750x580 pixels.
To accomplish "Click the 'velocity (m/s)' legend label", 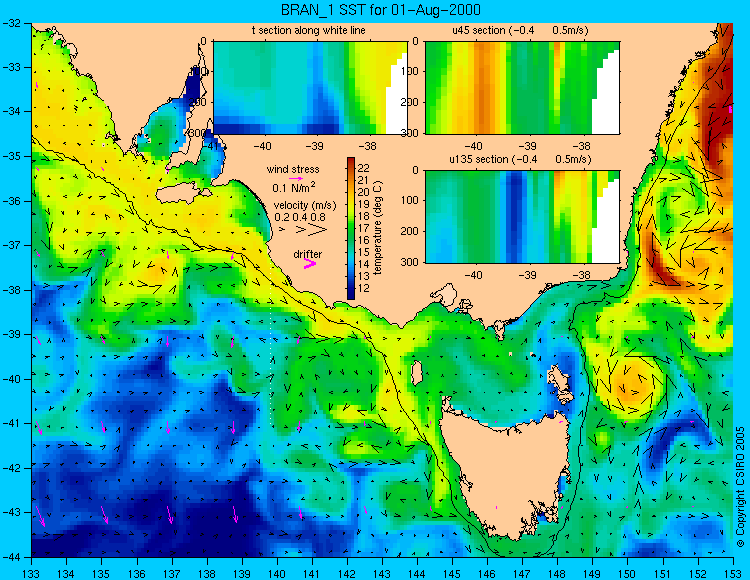I will 305,205.
